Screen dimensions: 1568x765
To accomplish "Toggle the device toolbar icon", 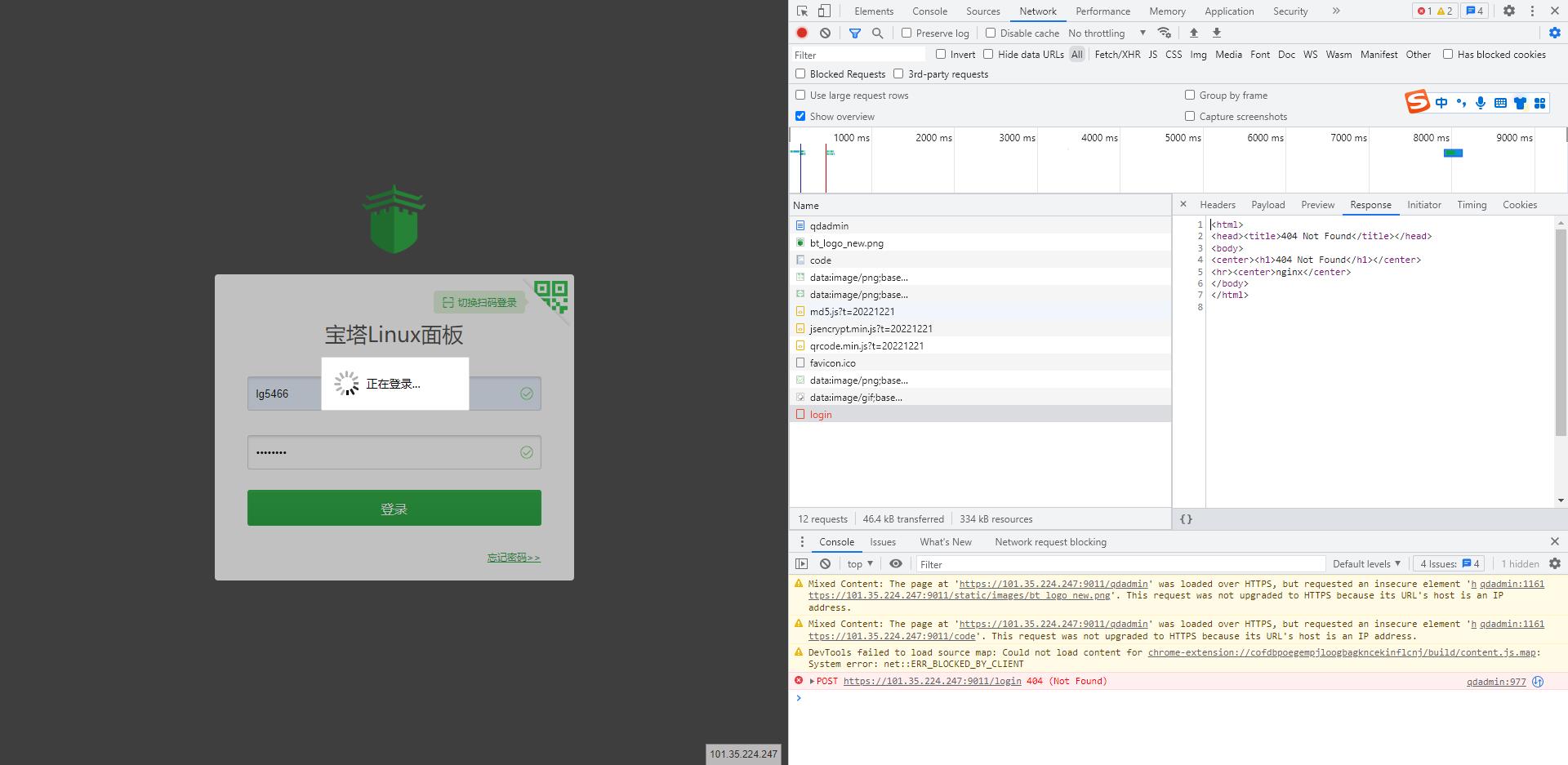I will point(825,11).
